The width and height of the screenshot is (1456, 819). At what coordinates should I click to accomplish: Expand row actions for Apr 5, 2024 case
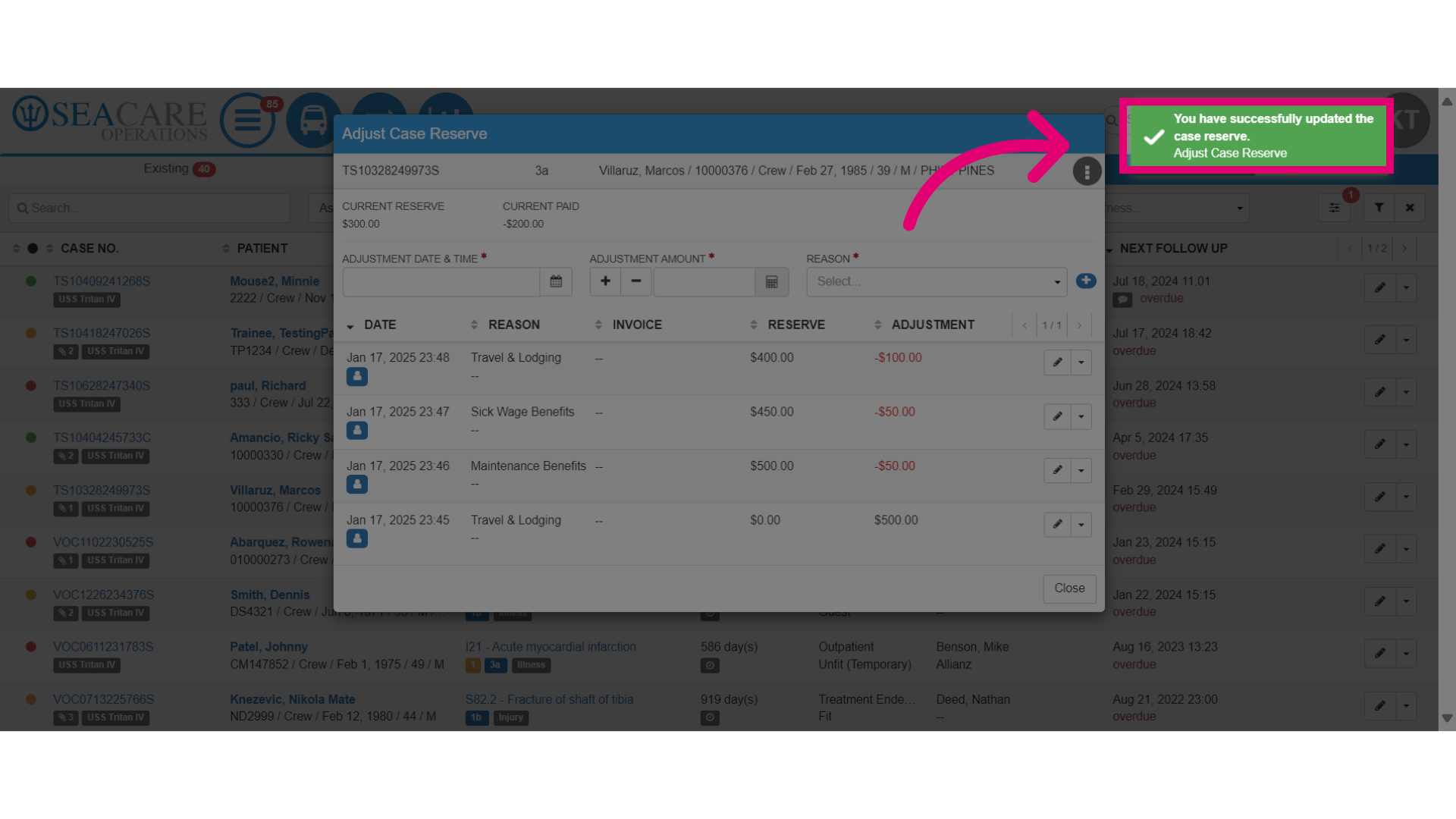click(x=1407, y=444)
